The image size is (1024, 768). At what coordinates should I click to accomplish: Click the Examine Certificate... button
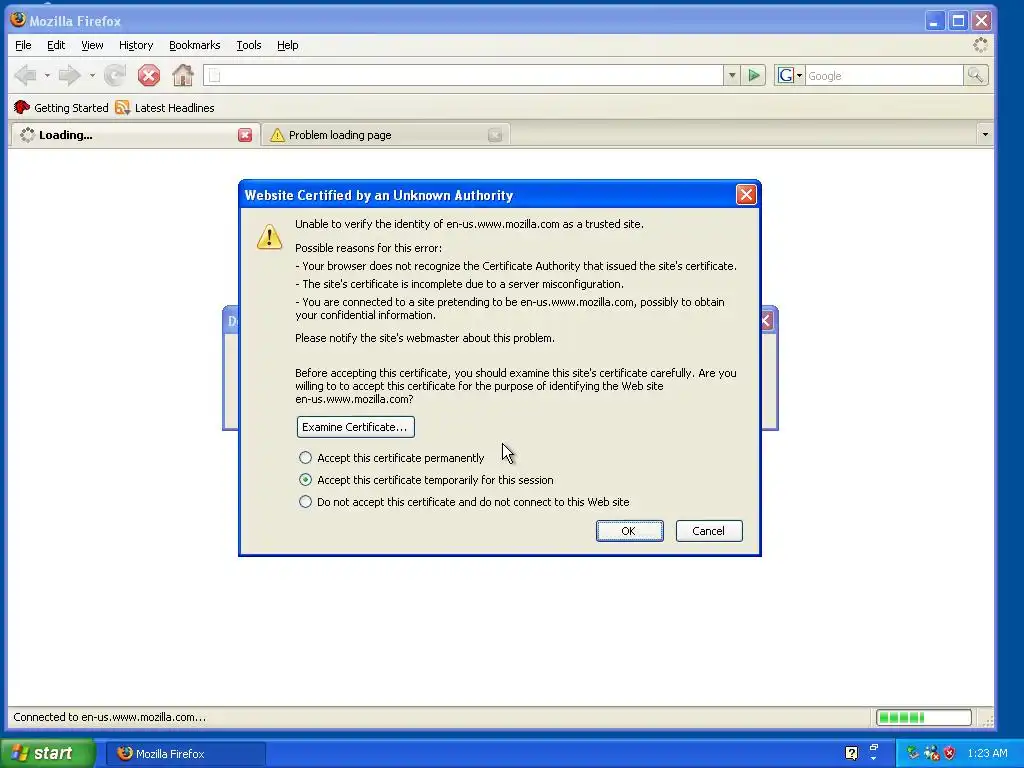point(355,427)
